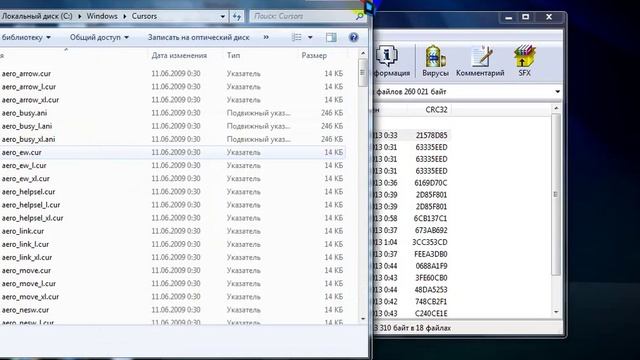The image size is (640, 360).
Task: Toggle the preview pane icon in Explorer
Action: 331,38
